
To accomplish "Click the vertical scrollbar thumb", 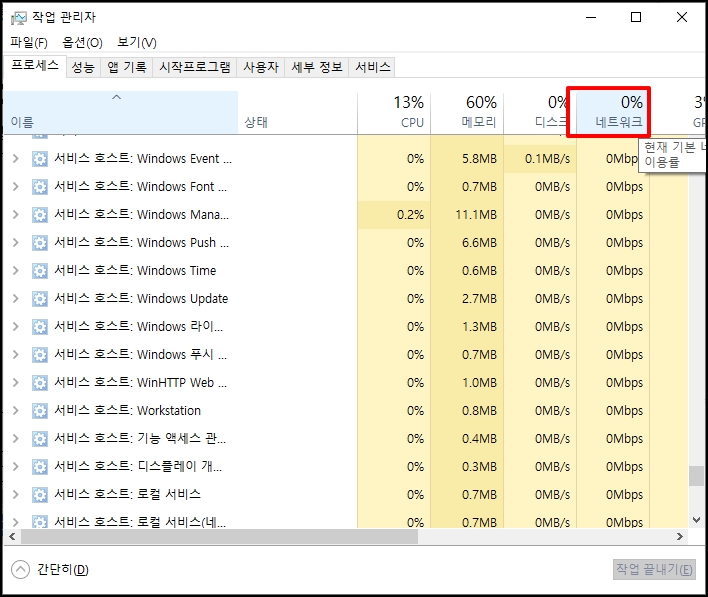I will [696, 476].
